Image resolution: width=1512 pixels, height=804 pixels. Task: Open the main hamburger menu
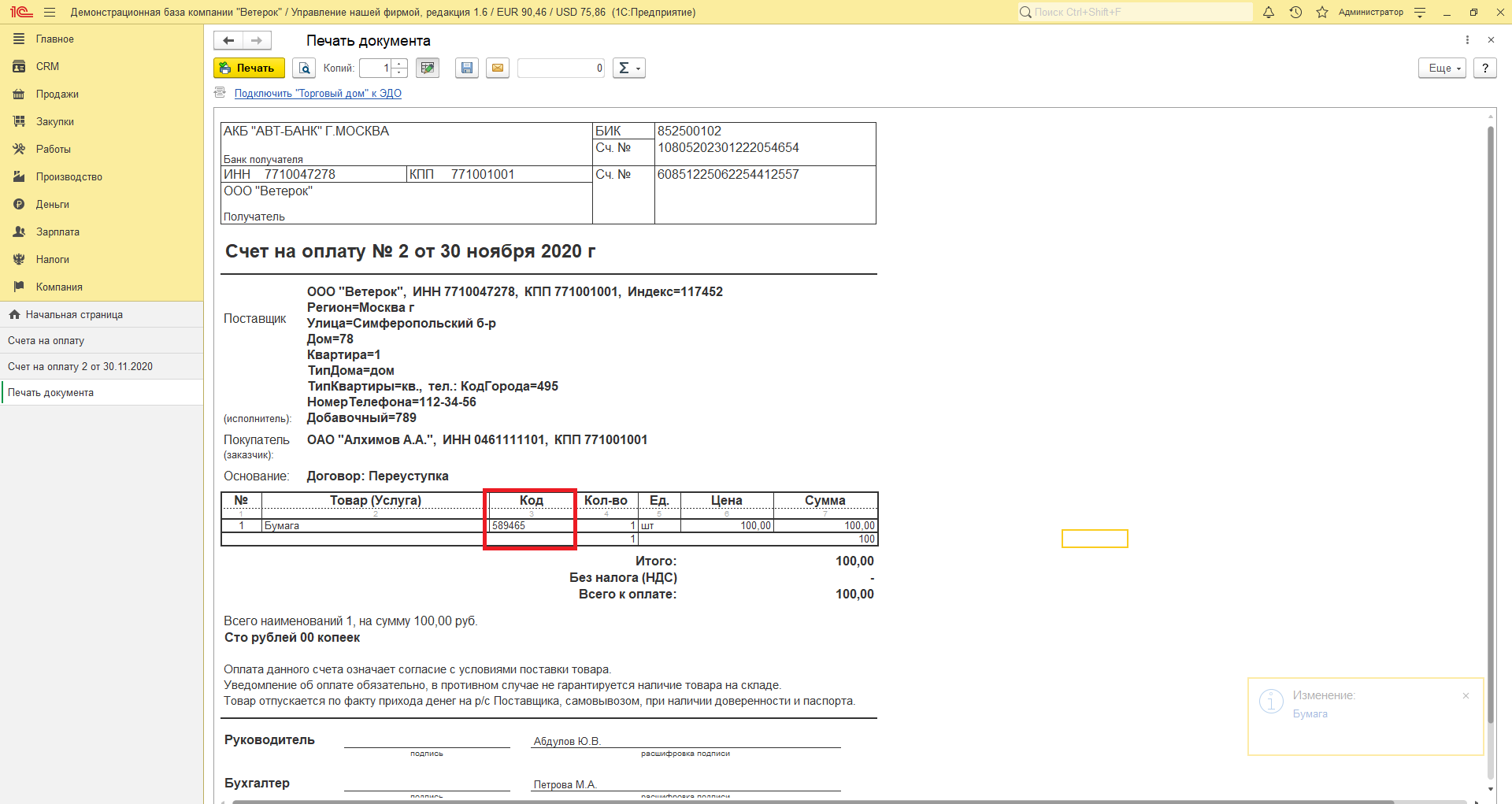click(x=50, y=13)
